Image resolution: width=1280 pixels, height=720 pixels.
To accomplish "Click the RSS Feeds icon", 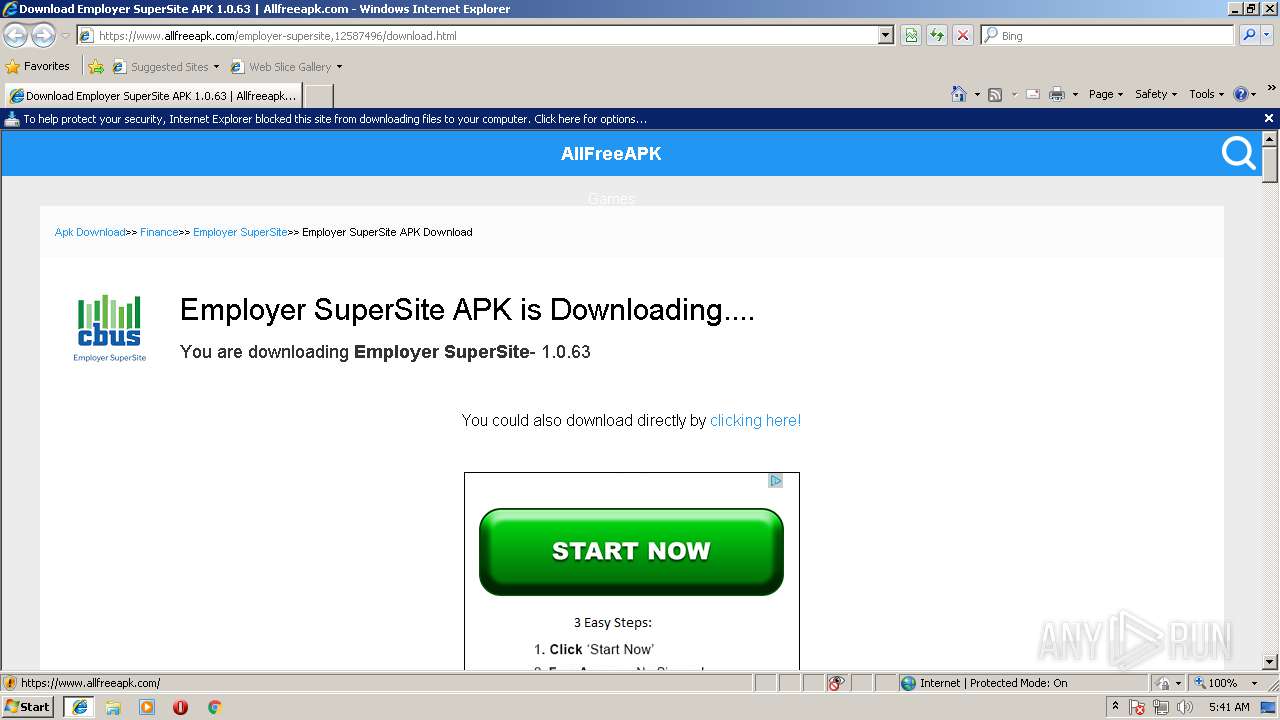I will coord(995,94).
